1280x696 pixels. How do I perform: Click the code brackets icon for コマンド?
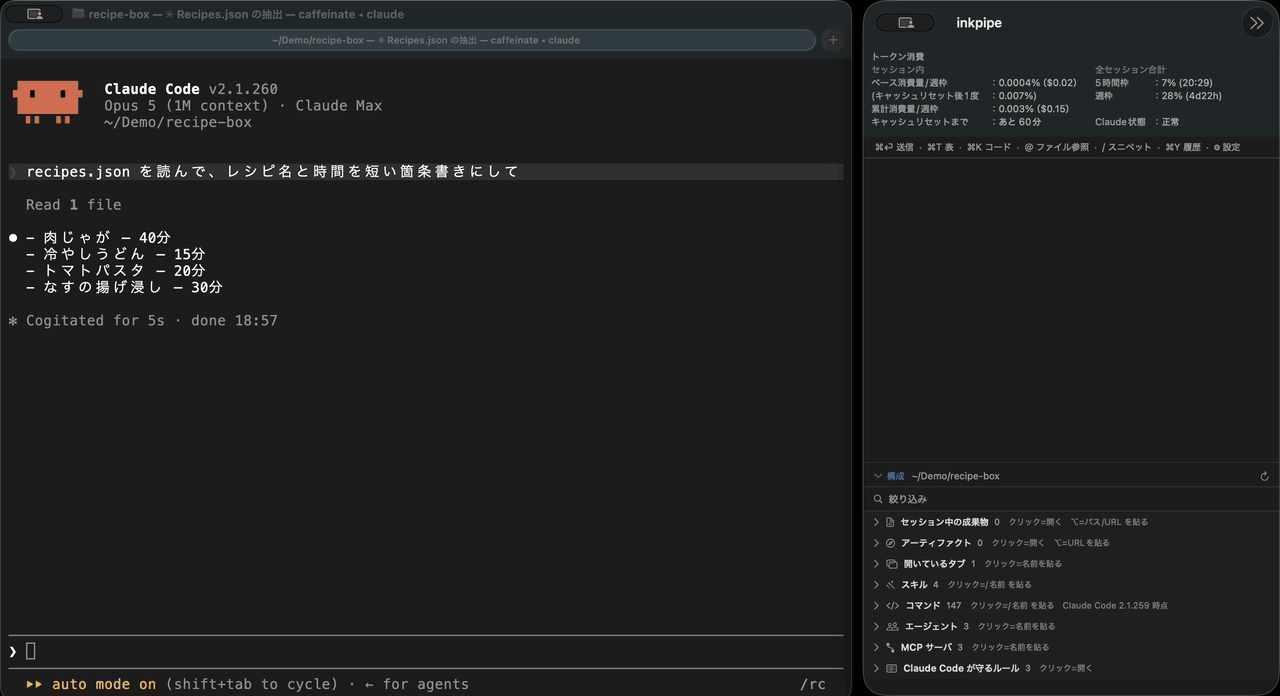pyautogui.click(x=892, y=606)
